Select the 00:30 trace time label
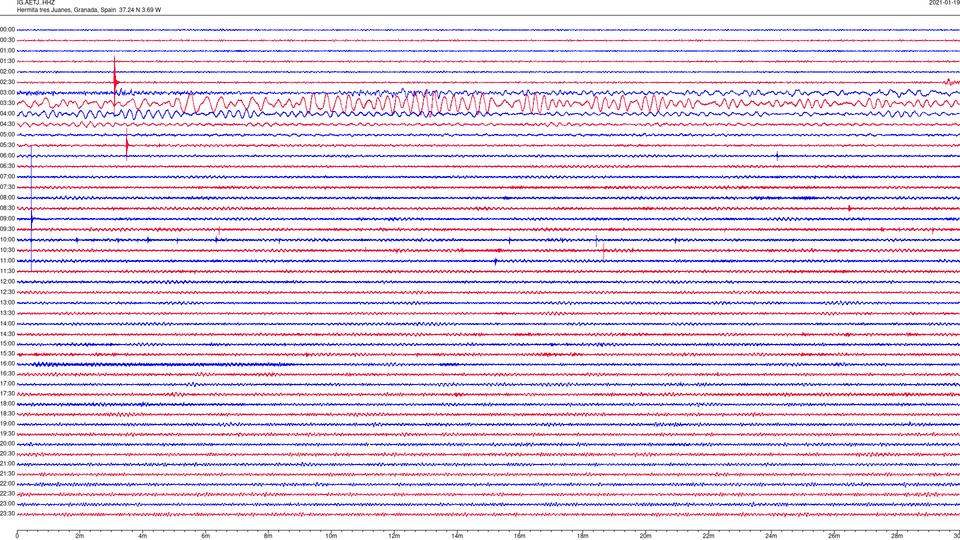 (x=7, y=40)
